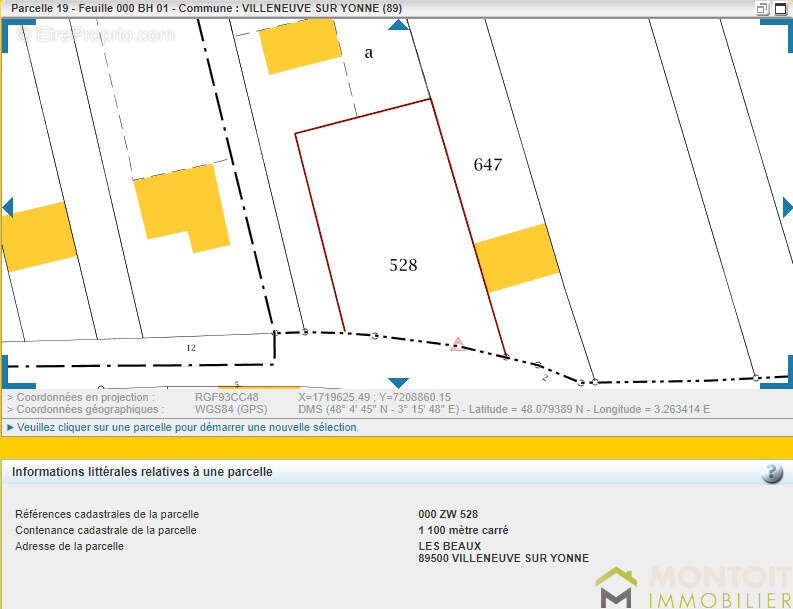Click 'Informations littérales relatives à une parcelle' header
The image size is (793, 609).
(x=142, y=472)
